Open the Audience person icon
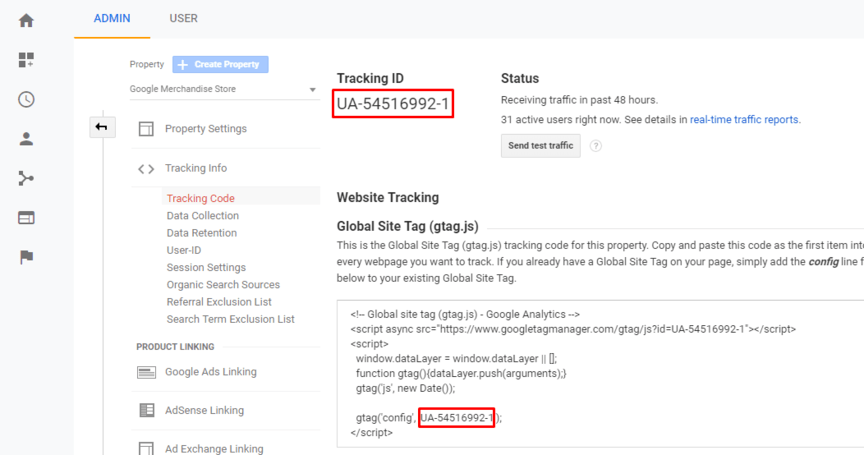Screen dimensions: 864x455 (26, 139)
